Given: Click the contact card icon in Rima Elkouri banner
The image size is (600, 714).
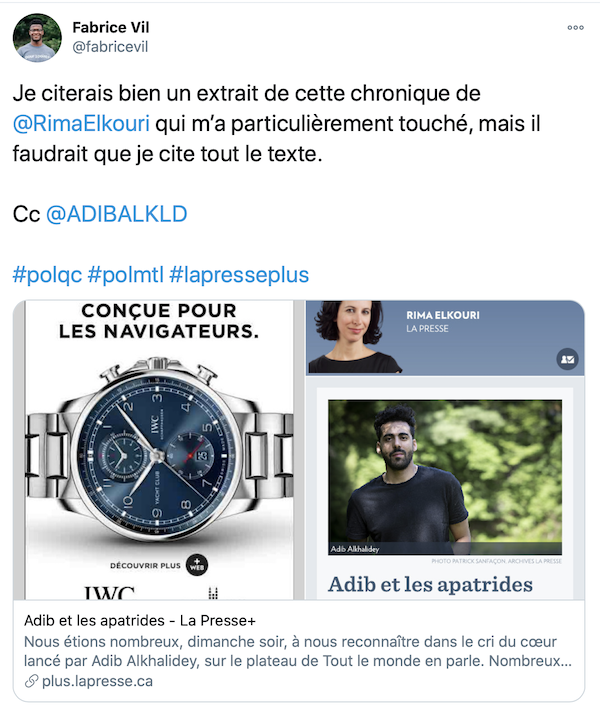Looking at the screenshot, I should point(567,359).
